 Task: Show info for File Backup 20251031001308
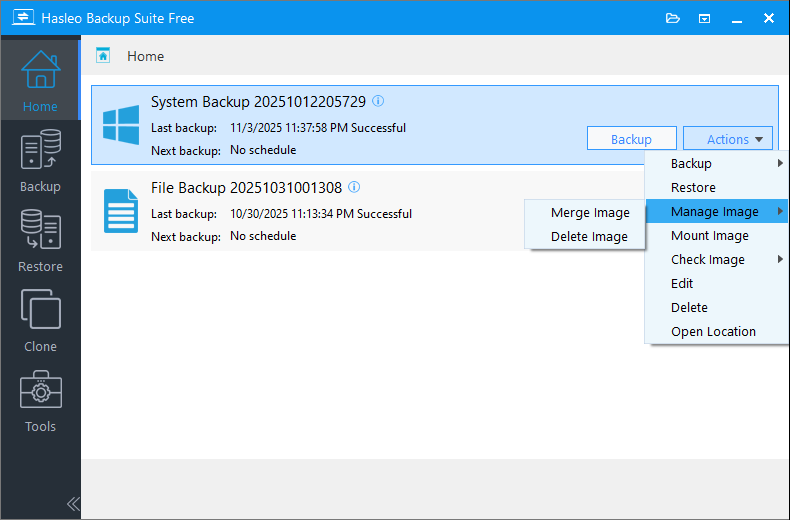tap(354, 187)
